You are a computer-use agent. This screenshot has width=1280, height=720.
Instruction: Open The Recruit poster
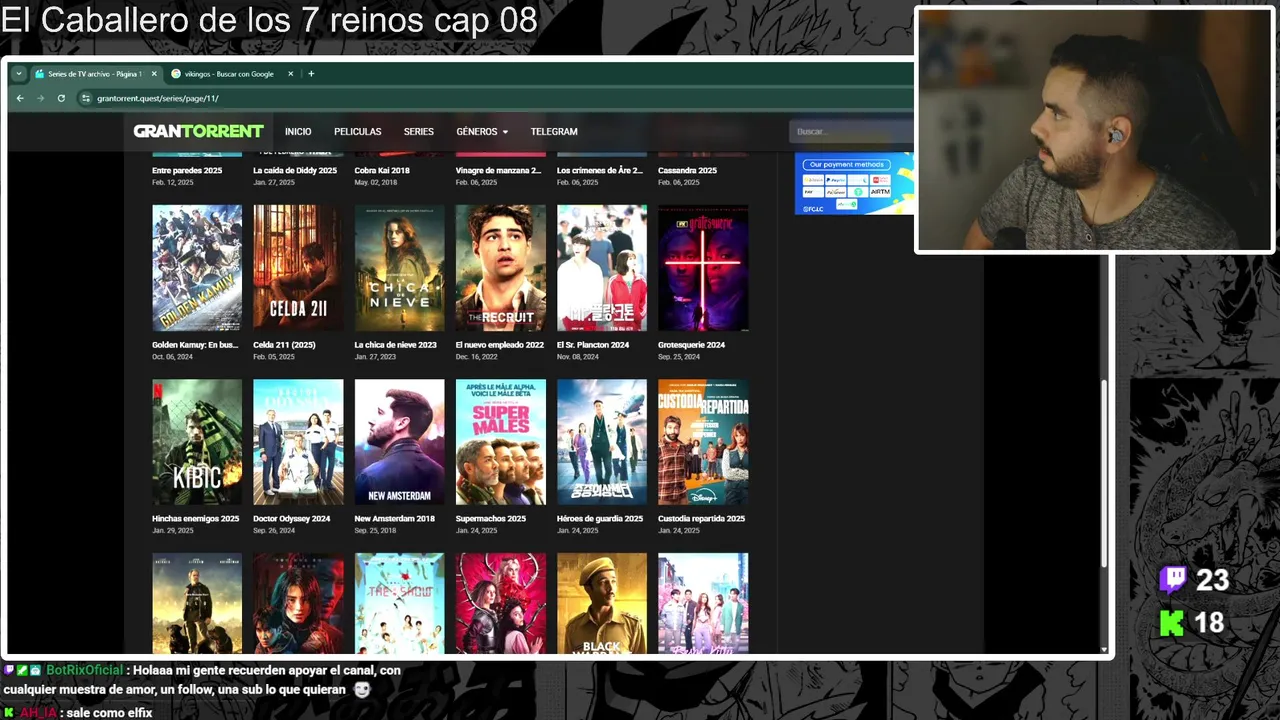tap(501, 268)
